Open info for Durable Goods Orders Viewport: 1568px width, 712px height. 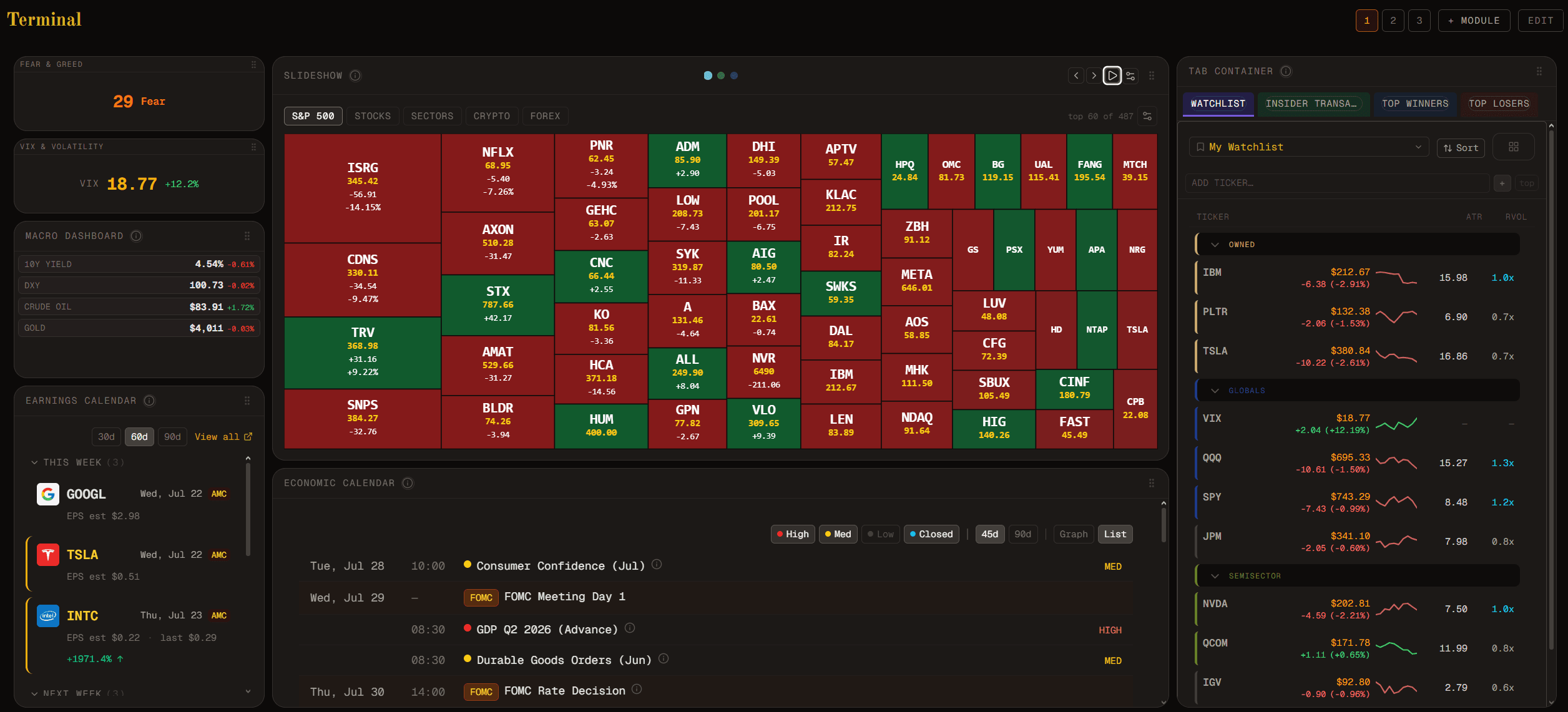[x=664, y=658]
